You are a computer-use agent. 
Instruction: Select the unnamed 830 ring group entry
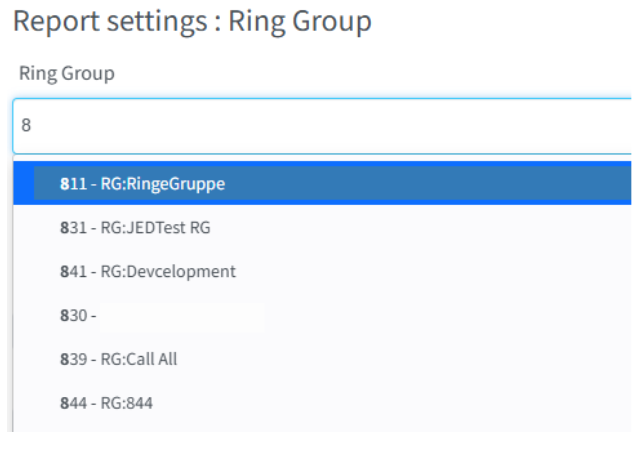click(x=322, y=315)
